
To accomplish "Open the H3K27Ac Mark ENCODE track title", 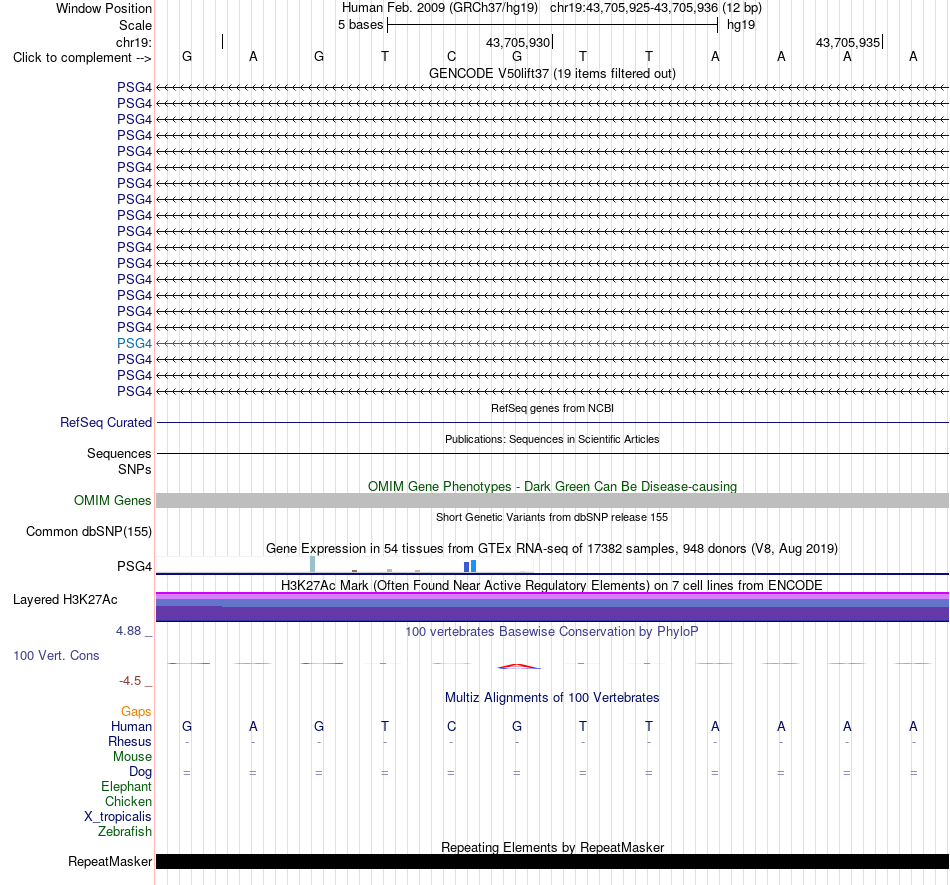I will (x=552, y=585).
